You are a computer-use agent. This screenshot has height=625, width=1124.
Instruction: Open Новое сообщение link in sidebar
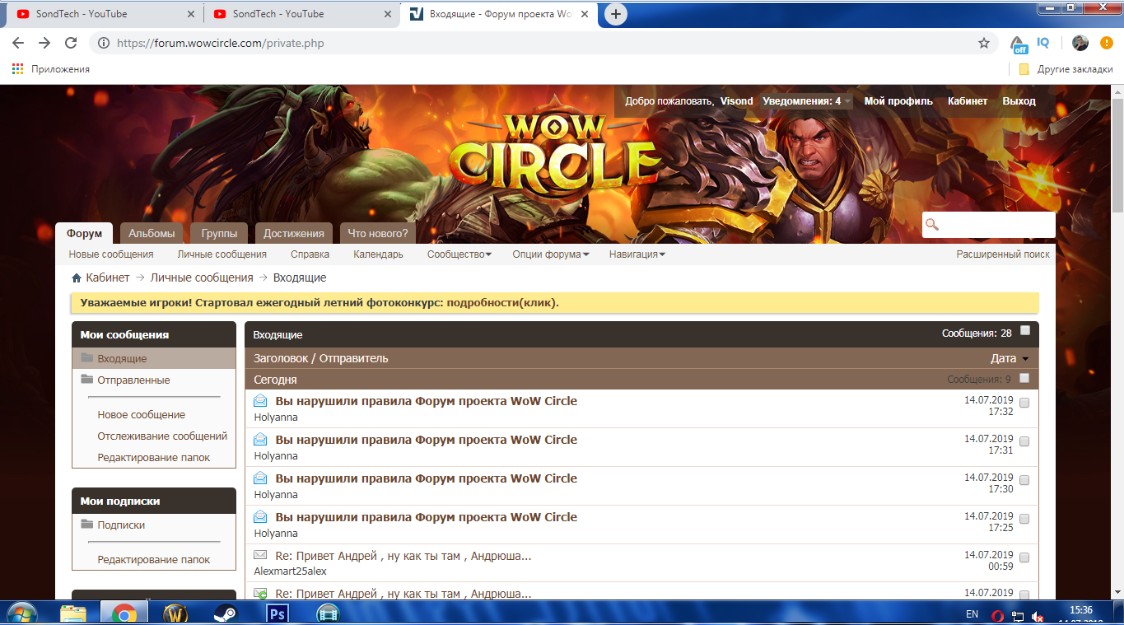tap(141, 414)
